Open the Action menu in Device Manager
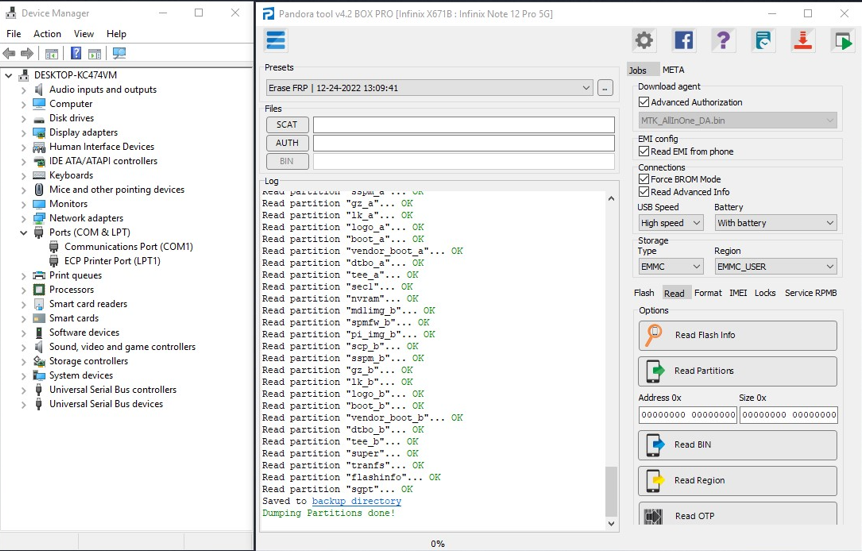This screenshot has width=862, height=551. pos(47,34)
